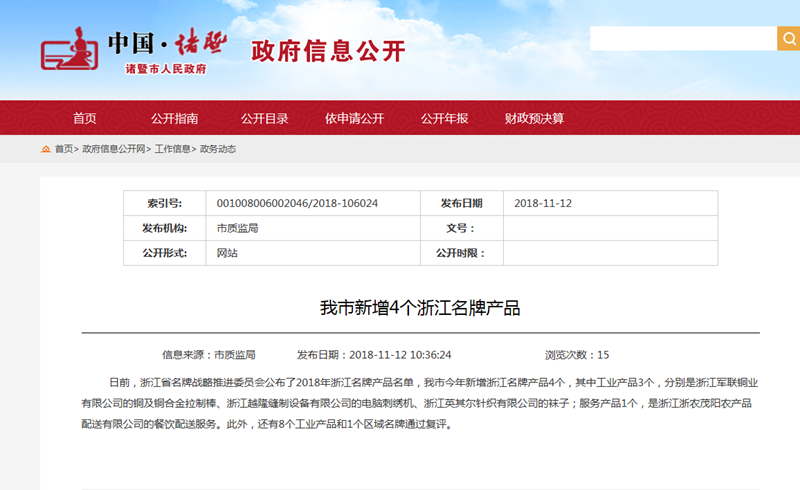Screen dimensions: 800x490
Task: Click the small house icon in breadcrumb
Action: pyautogui.click(x=46, y=149)
